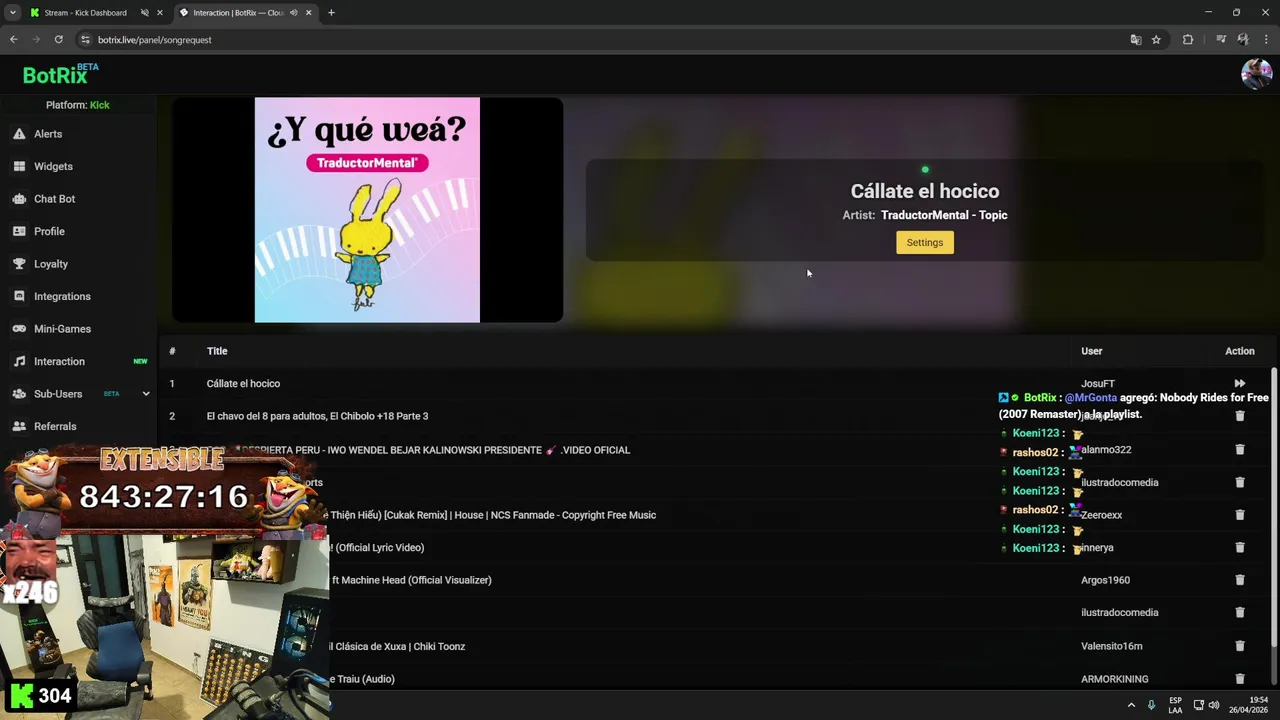Open the tab search dropdown
The height and width of the screenshot is (720, 1280).
(12, 13)
